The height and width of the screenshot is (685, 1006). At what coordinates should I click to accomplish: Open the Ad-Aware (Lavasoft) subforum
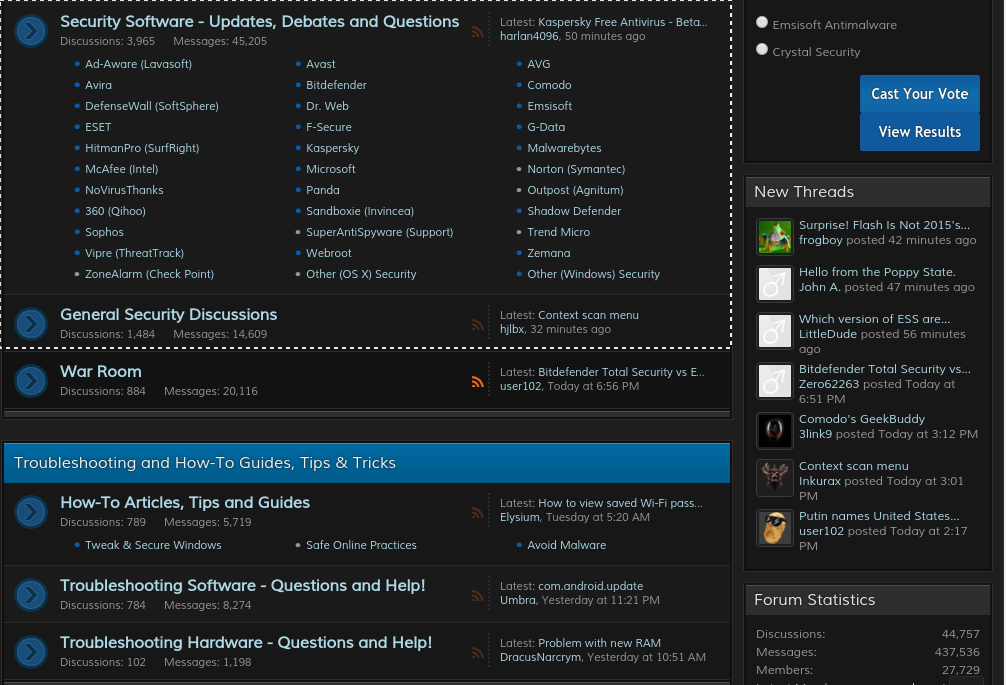pyautogui.click(x=138, y=64)
